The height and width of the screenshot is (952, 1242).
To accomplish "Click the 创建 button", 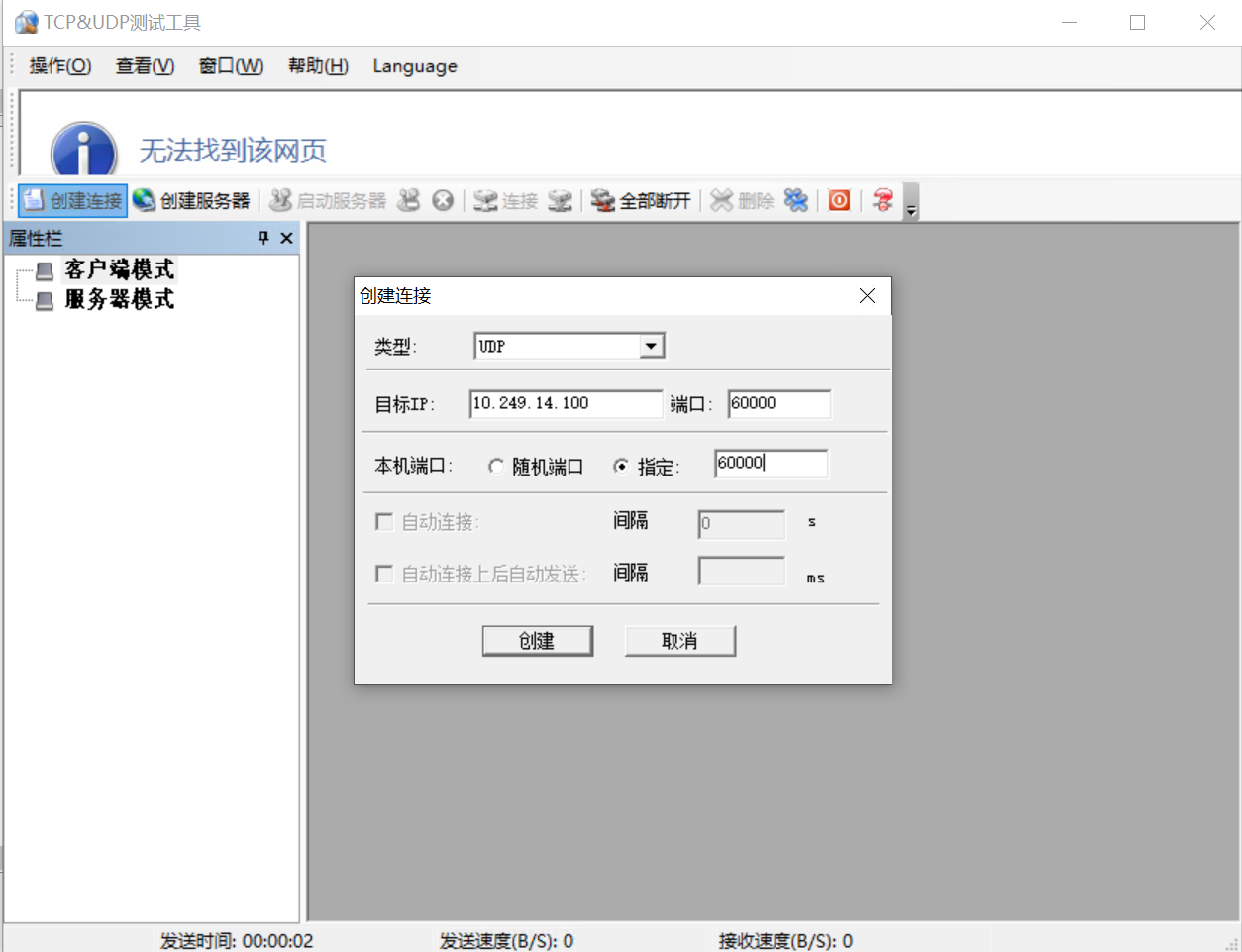I will (538, 641).
